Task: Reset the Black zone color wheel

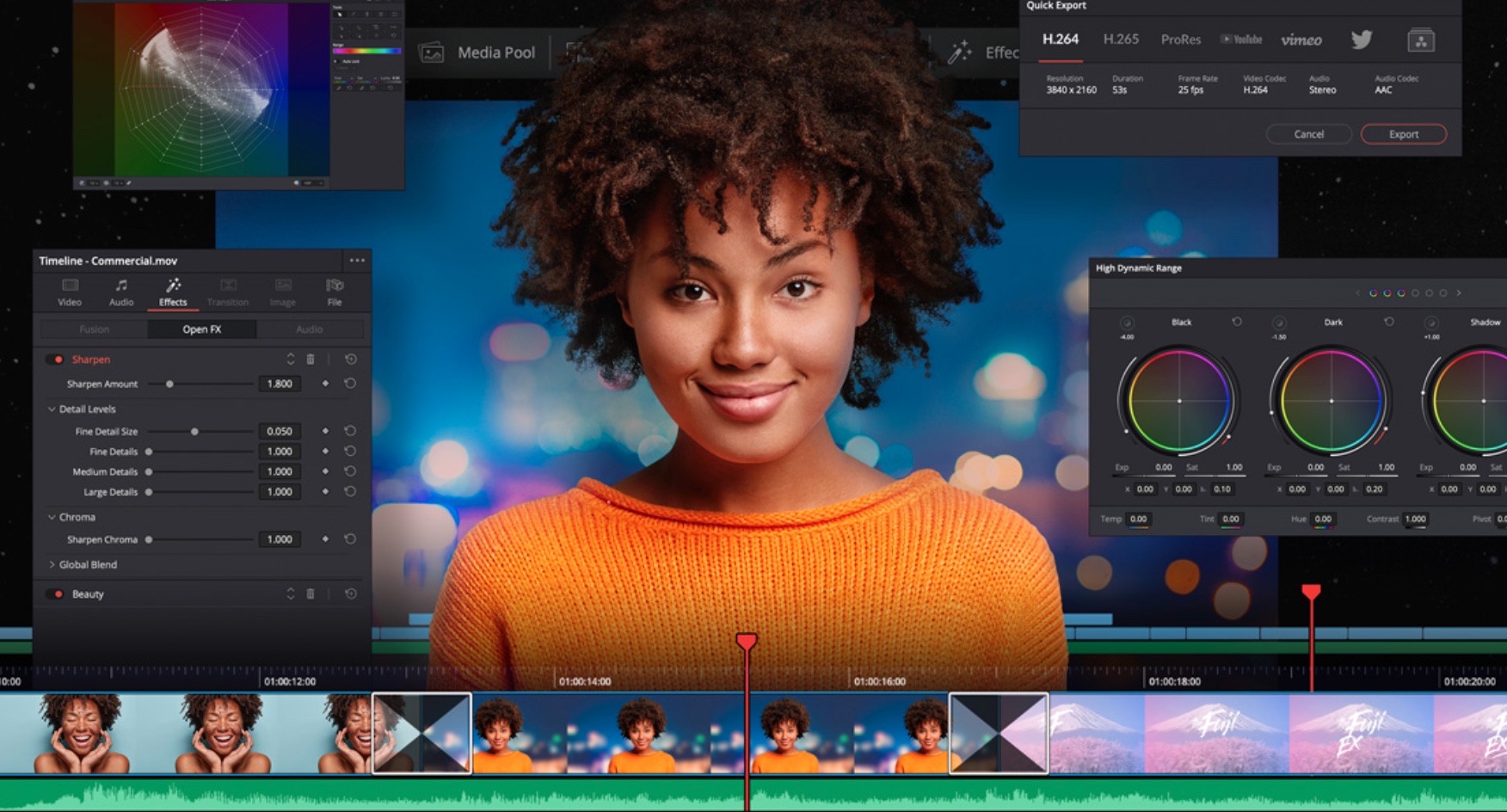Action: click(1237, 322)
